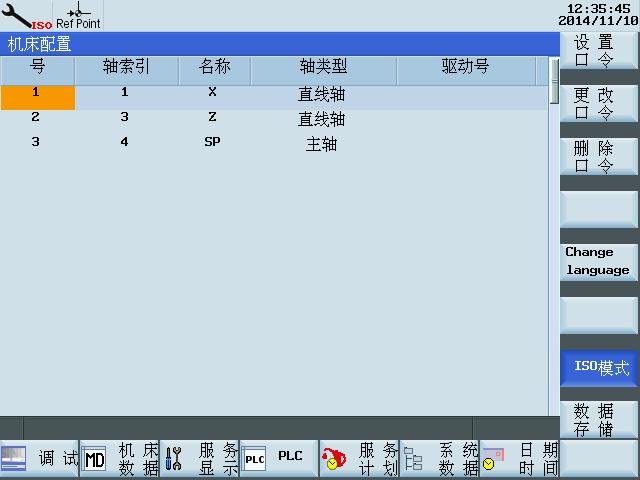
Task: Select the SP spindle name cell
Action: pyautogui.click(x=212, y=142)
